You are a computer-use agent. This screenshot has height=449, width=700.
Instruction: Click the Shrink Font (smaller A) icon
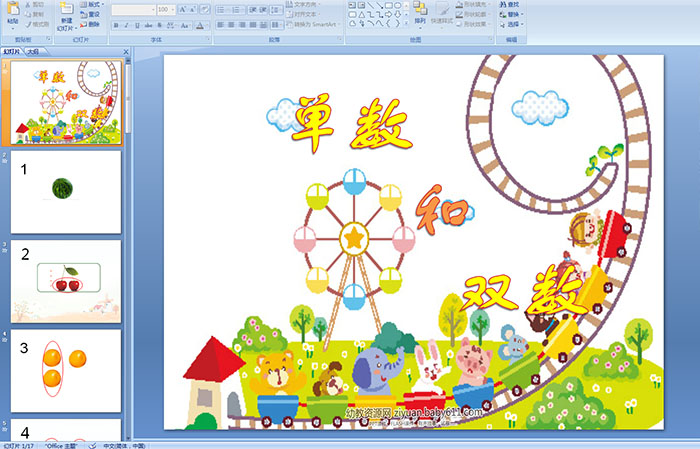tap(193, 9)
